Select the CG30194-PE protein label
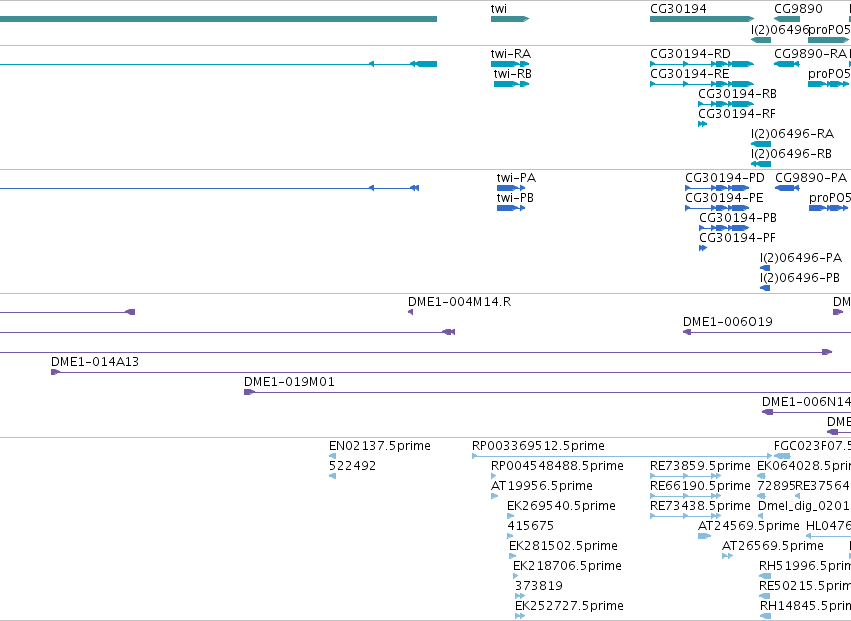 coord(724,198)
